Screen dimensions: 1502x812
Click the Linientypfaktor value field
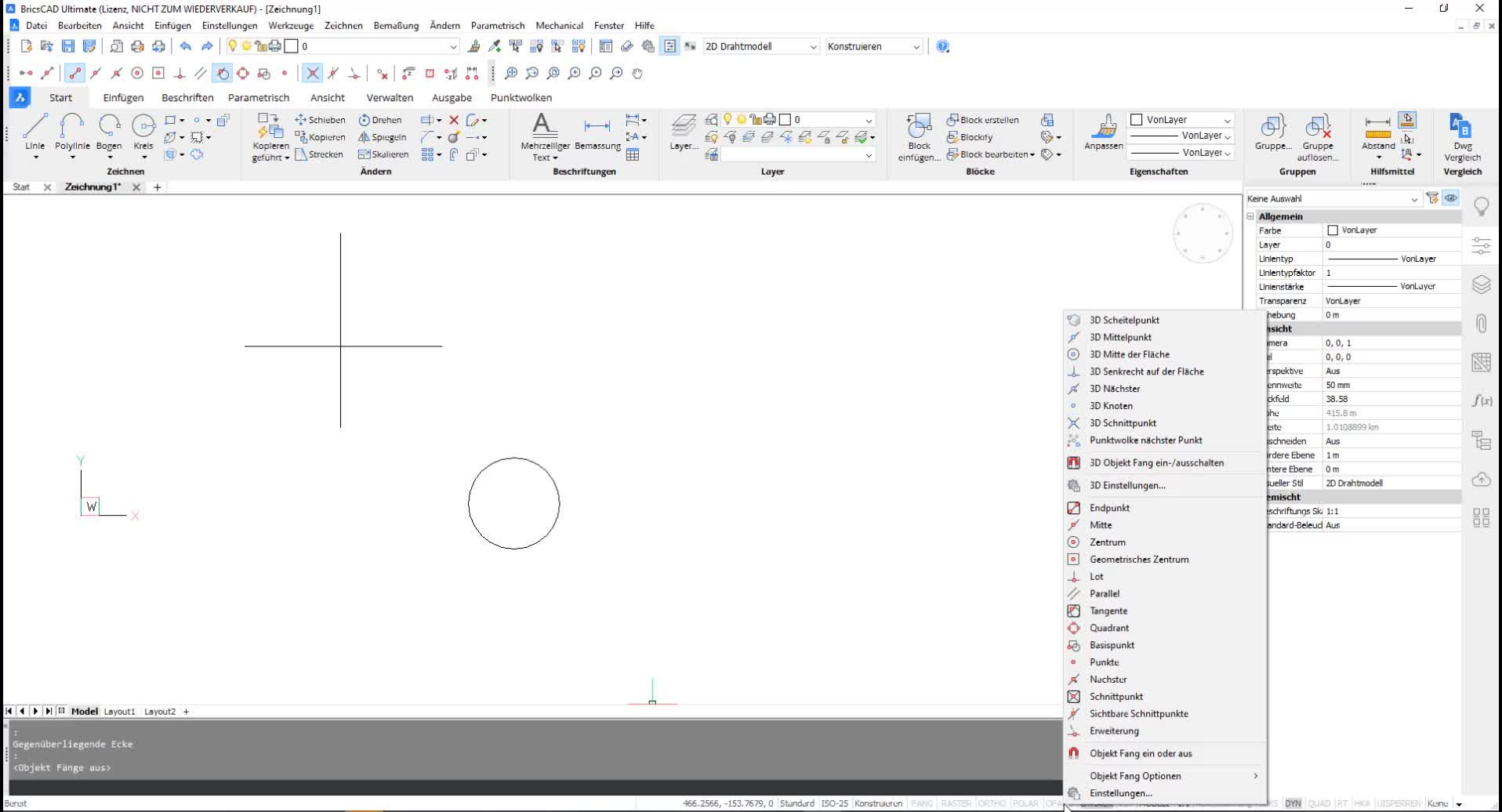[x=1391, y=273]
